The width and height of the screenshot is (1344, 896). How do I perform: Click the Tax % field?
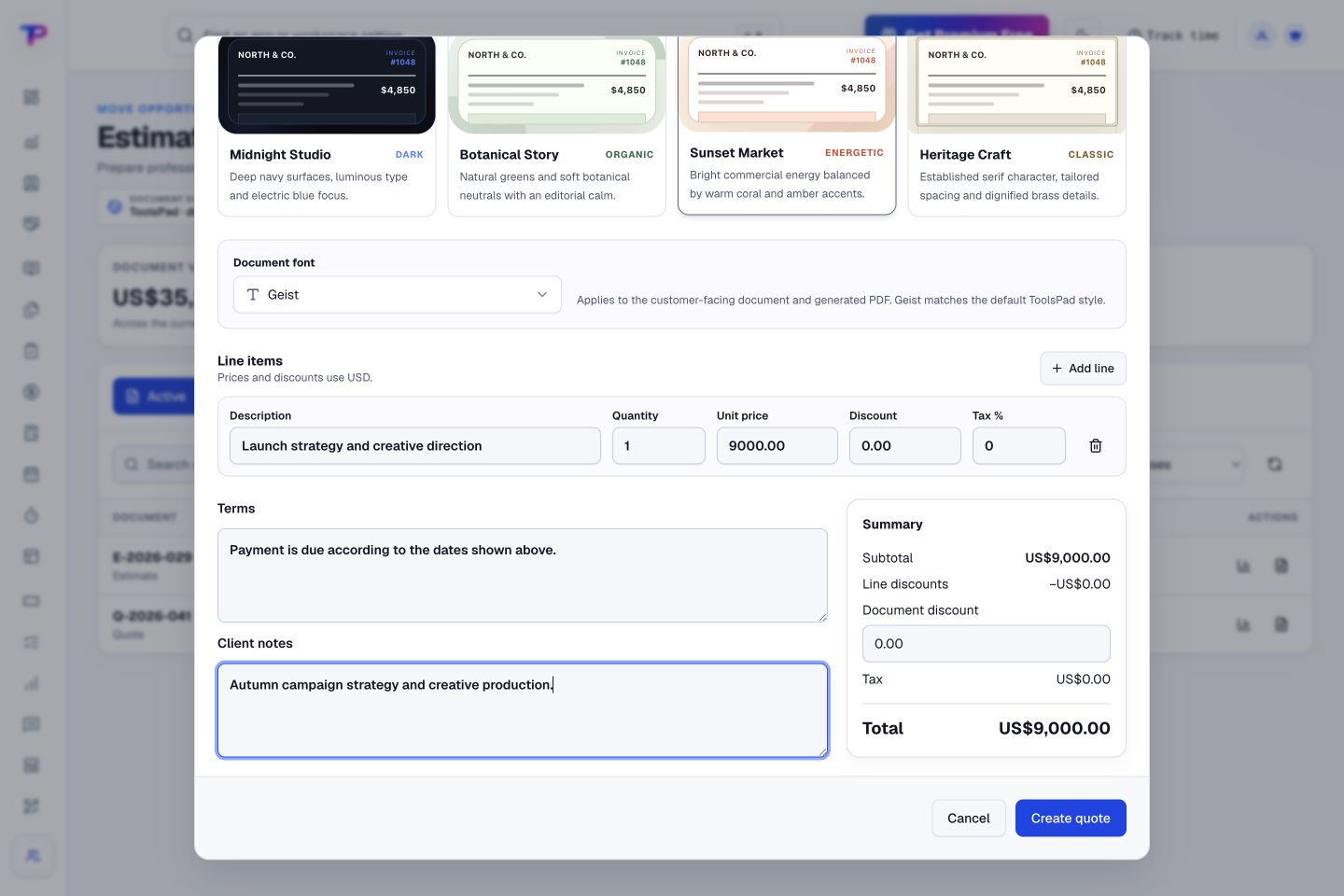1019,446
